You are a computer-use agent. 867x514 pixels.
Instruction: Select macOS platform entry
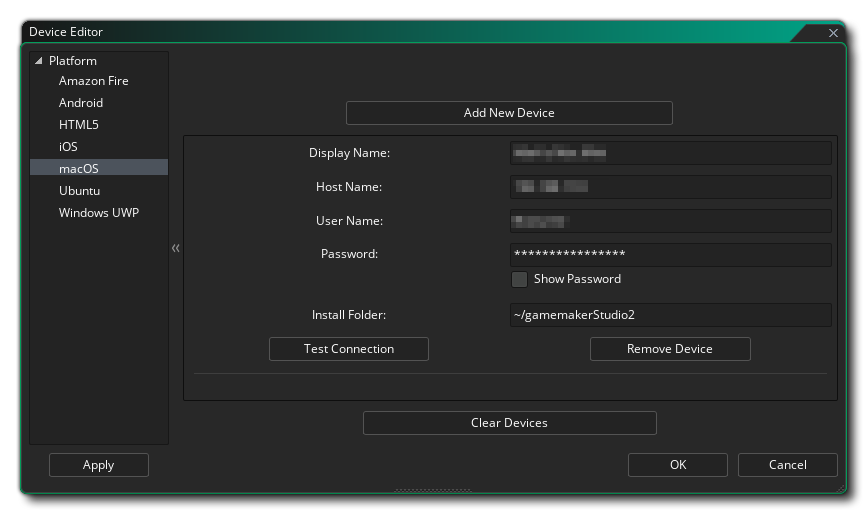pyautogui.click(x=79, y=169)
